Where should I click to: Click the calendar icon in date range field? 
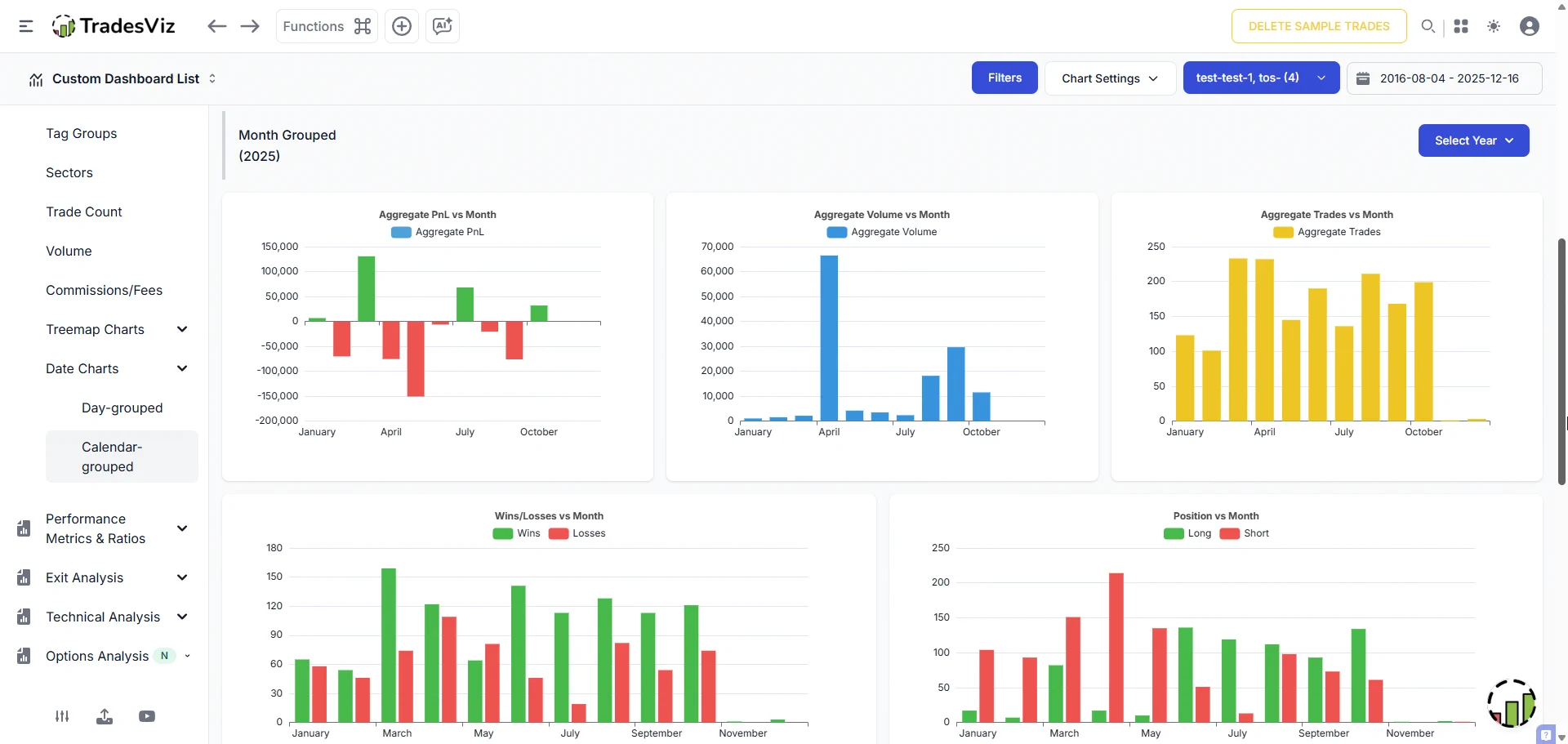click(1363, 78)
